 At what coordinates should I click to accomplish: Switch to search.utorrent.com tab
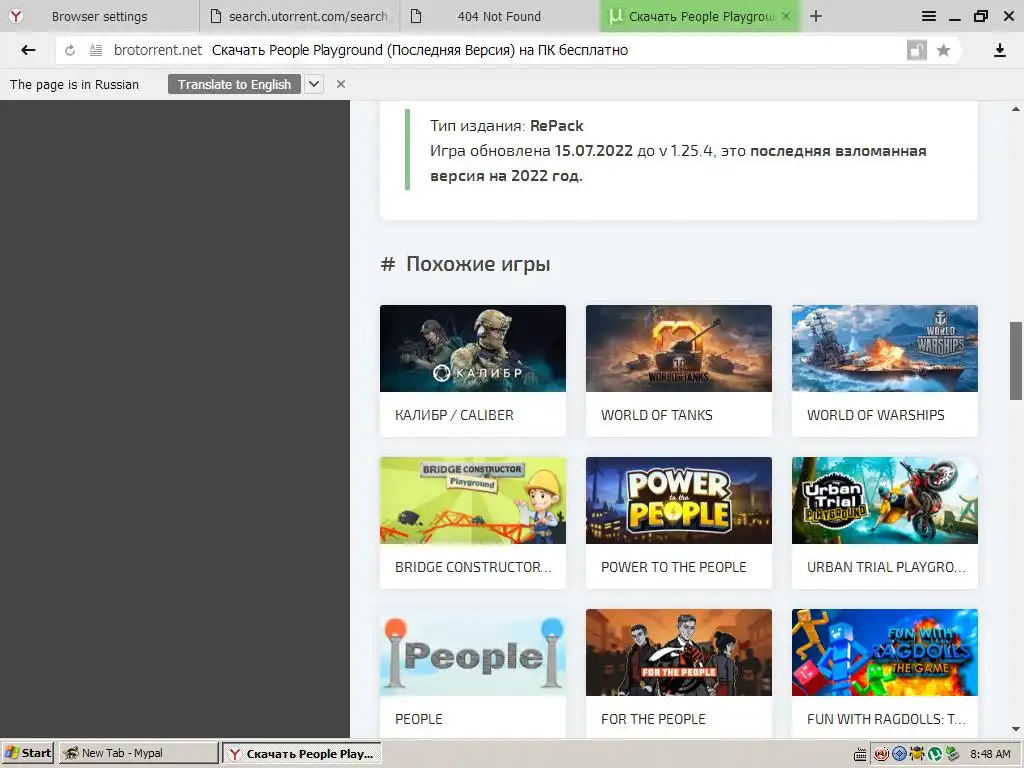tap(301, 16)
